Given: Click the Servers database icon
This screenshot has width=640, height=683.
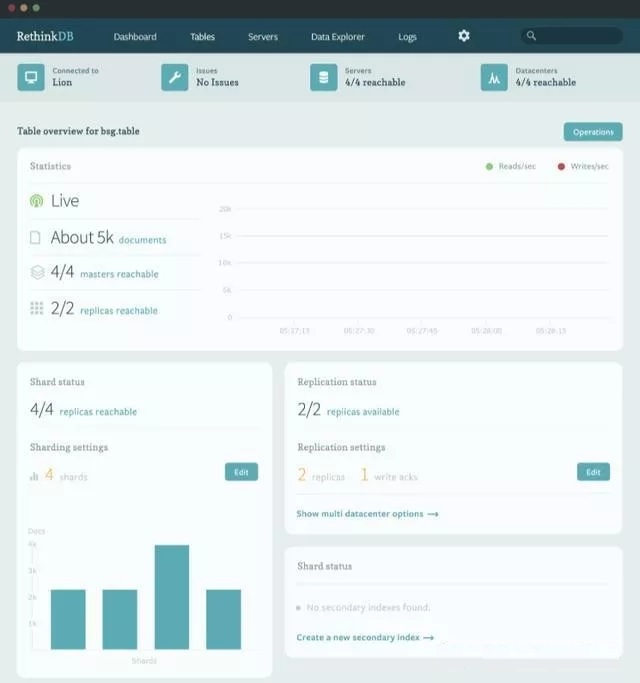Looking at the screenshot, I should [x=323, y=77].
